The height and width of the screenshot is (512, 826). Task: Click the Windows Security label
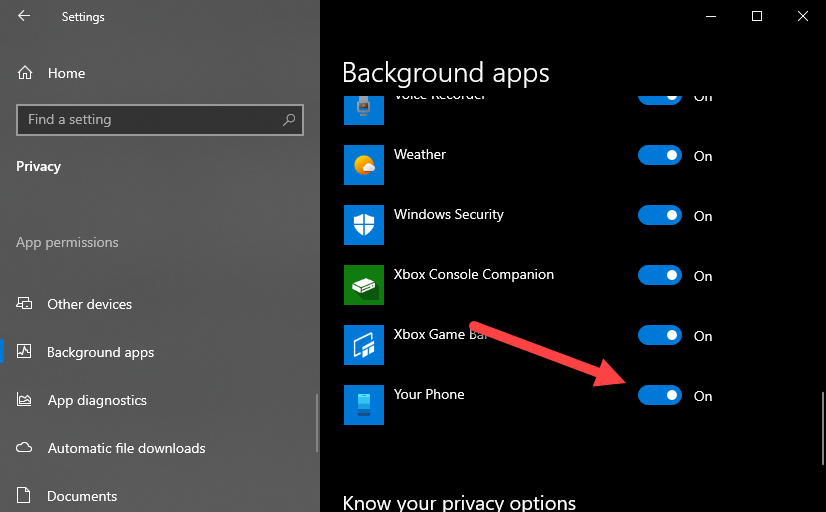click(449, 214)
